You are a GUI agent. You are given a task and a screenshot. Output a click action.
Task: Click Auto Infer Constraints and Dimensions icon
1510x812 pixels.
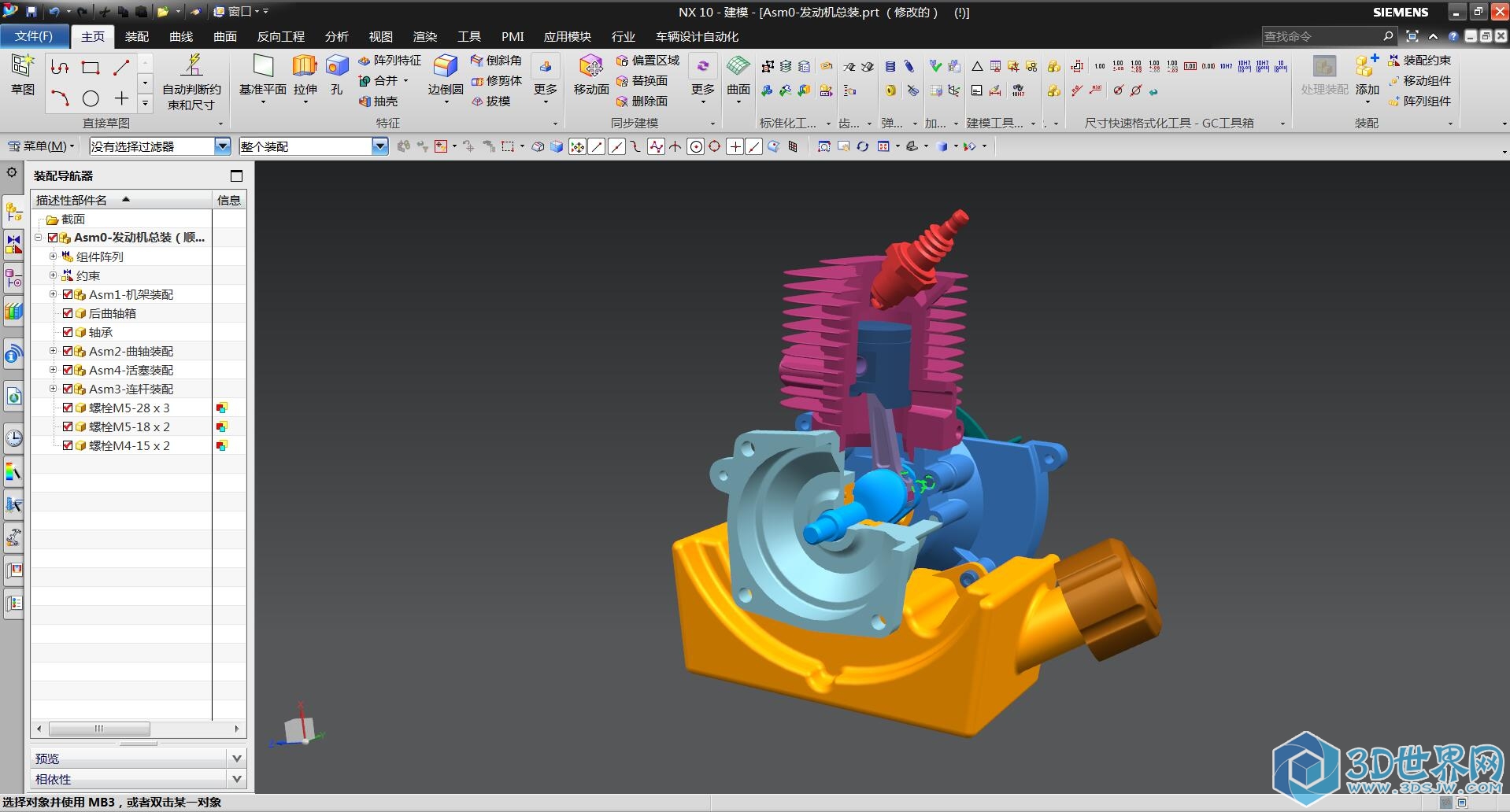point(191,65)
